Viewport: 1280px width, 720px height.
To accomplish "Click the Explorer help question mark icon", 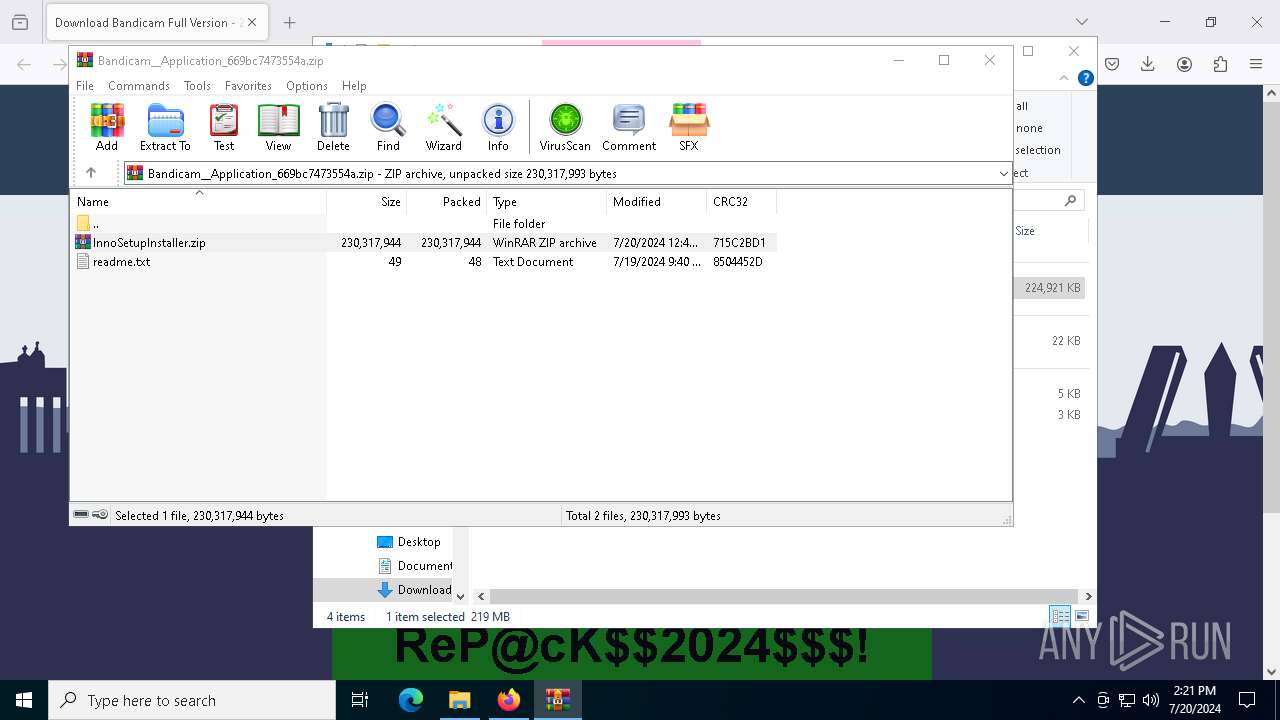I will tap(1085, 78).
